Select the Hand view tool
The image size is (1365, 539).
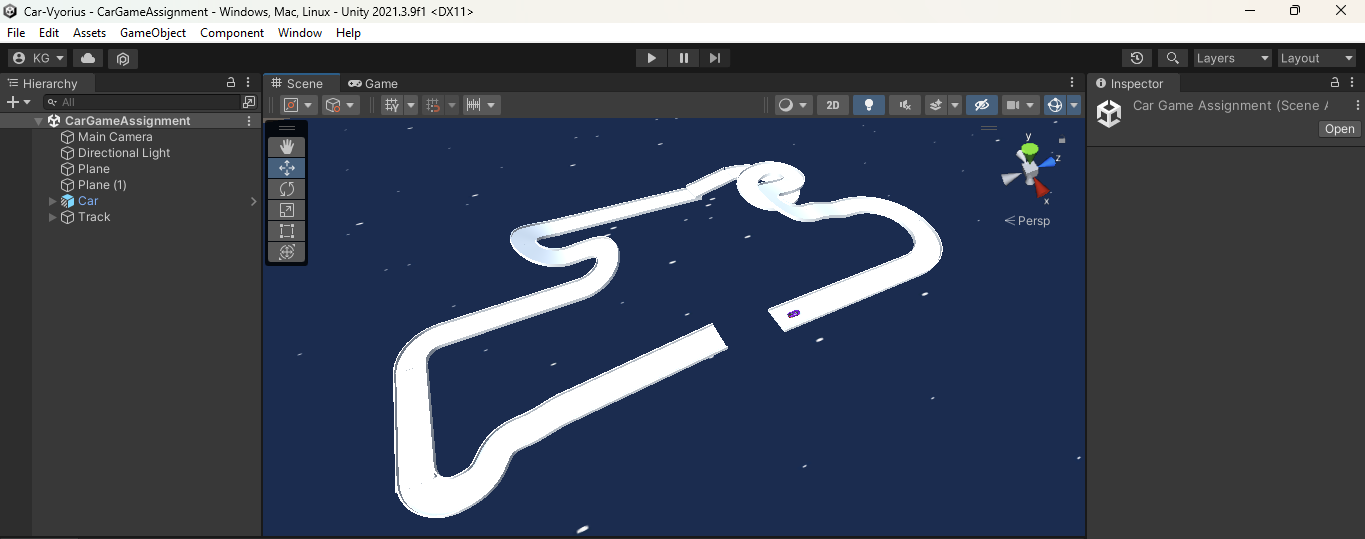tap(287, 147)
